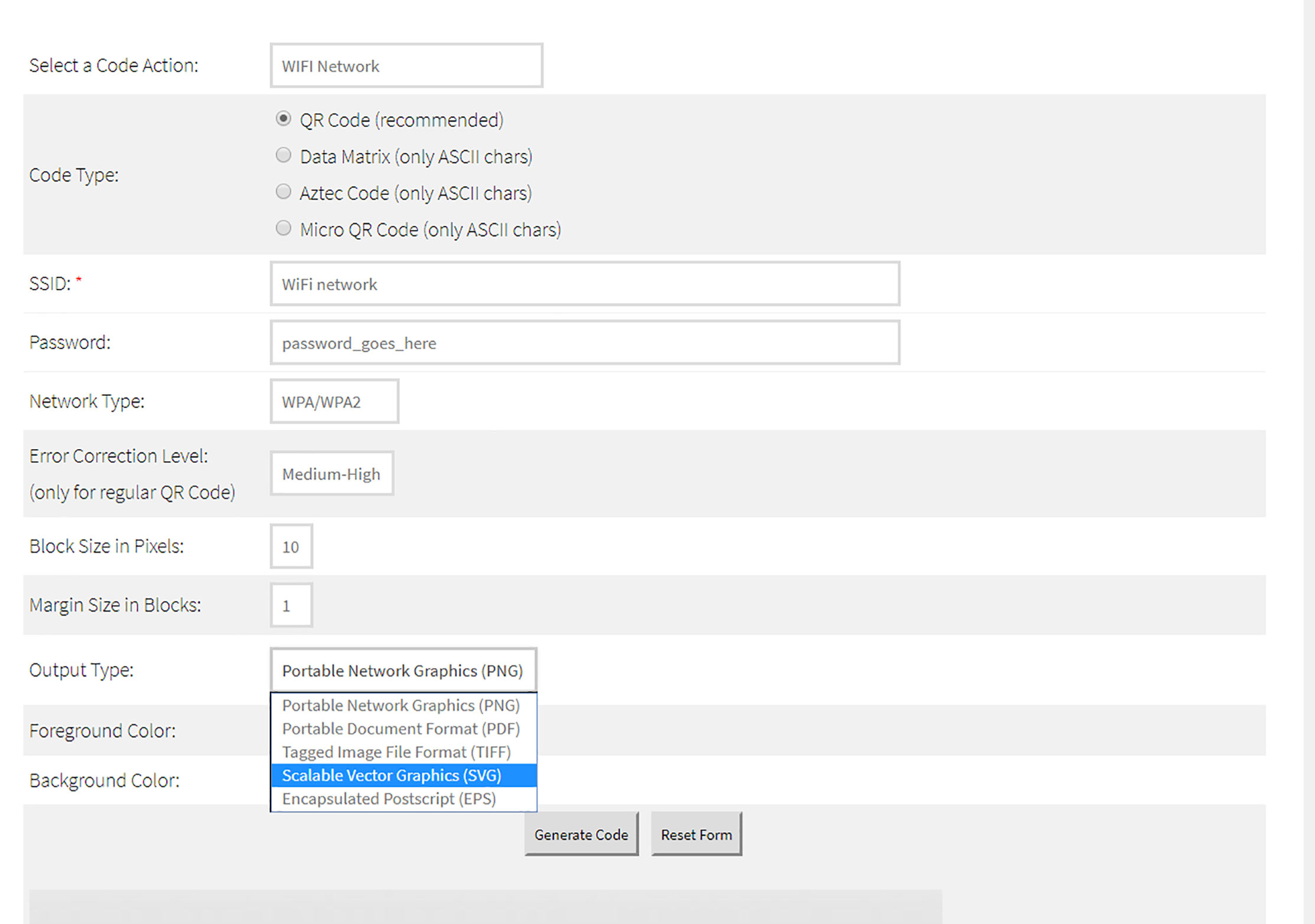This screenshot has height=924, width=1315.
Task: Open the Output Type dropdown box
Action: click(x=403, y=671)
